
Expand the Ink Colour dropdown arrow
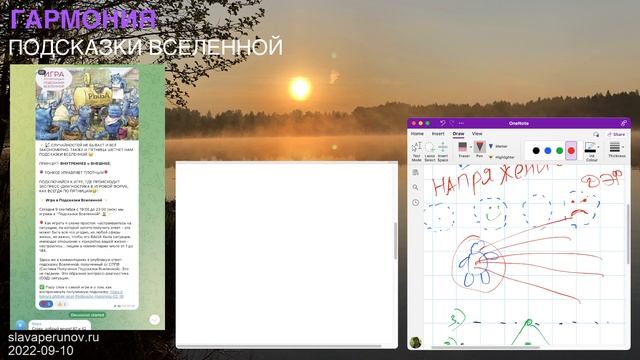click(x=599, y=147)
